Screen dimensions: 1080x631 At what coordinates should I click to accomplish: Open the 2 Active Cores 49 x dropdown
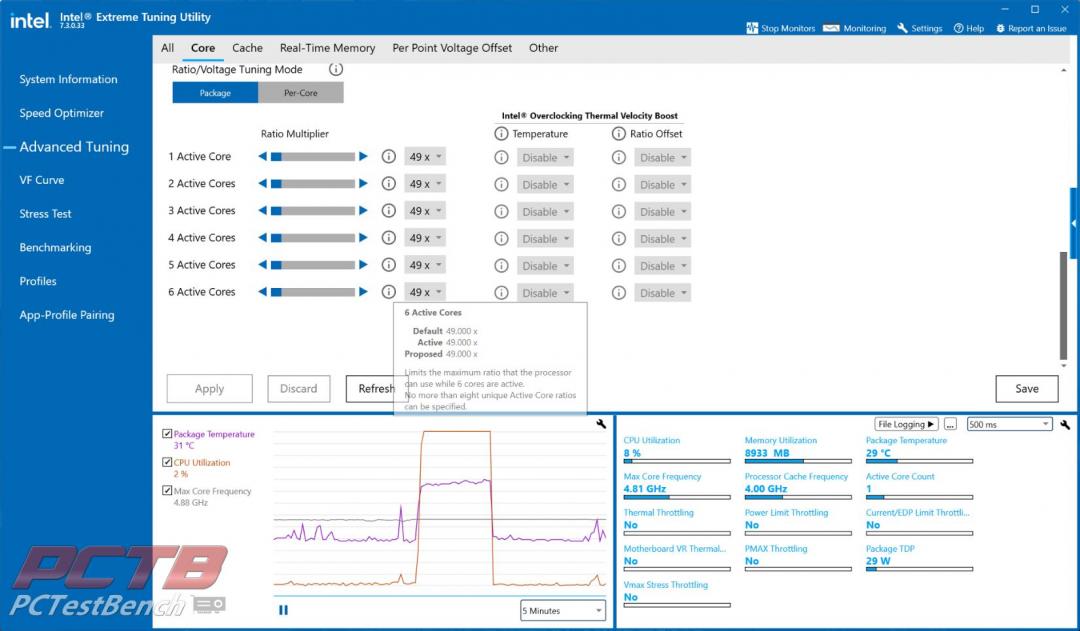(424, 184)
